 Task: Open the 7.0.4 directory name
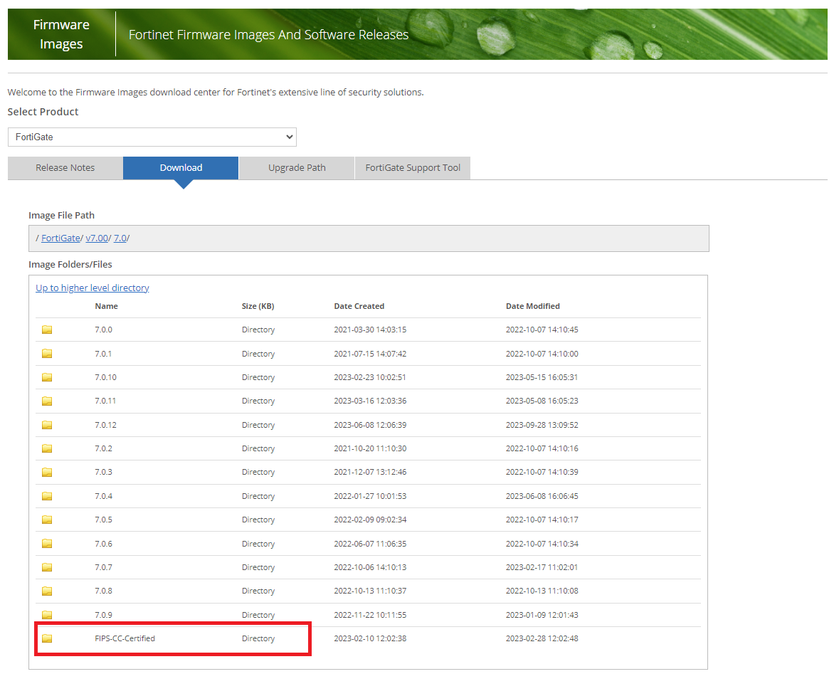tap(103, 496)
